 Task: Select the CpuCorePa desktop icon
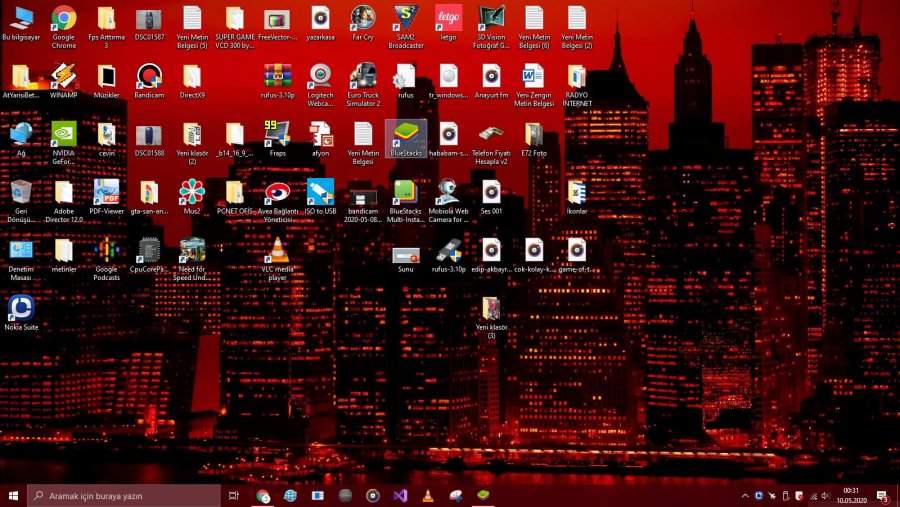coord(149,255)
